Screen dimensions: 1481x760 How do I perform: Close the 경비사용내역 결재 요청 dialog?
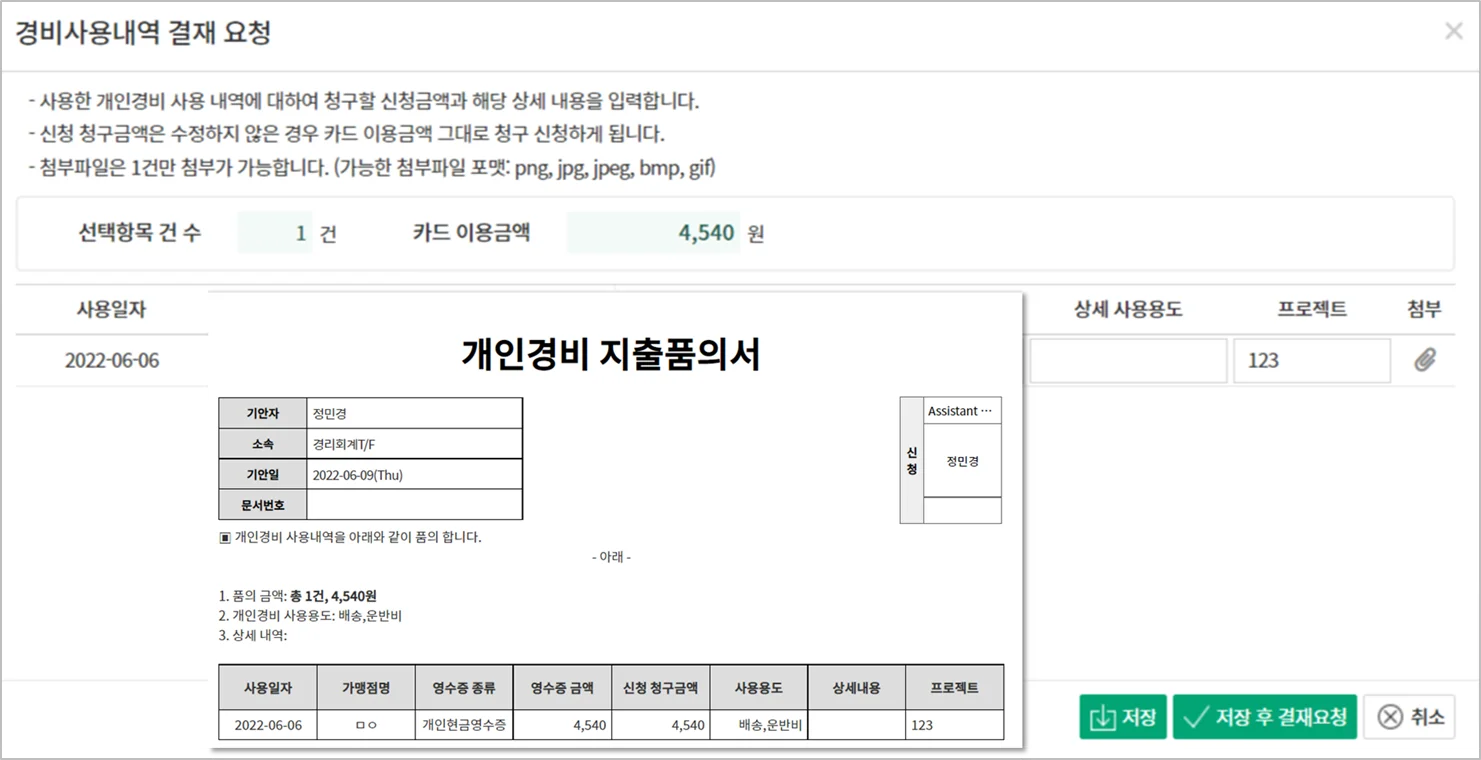pyautogui.click(x=1452, y=31)
